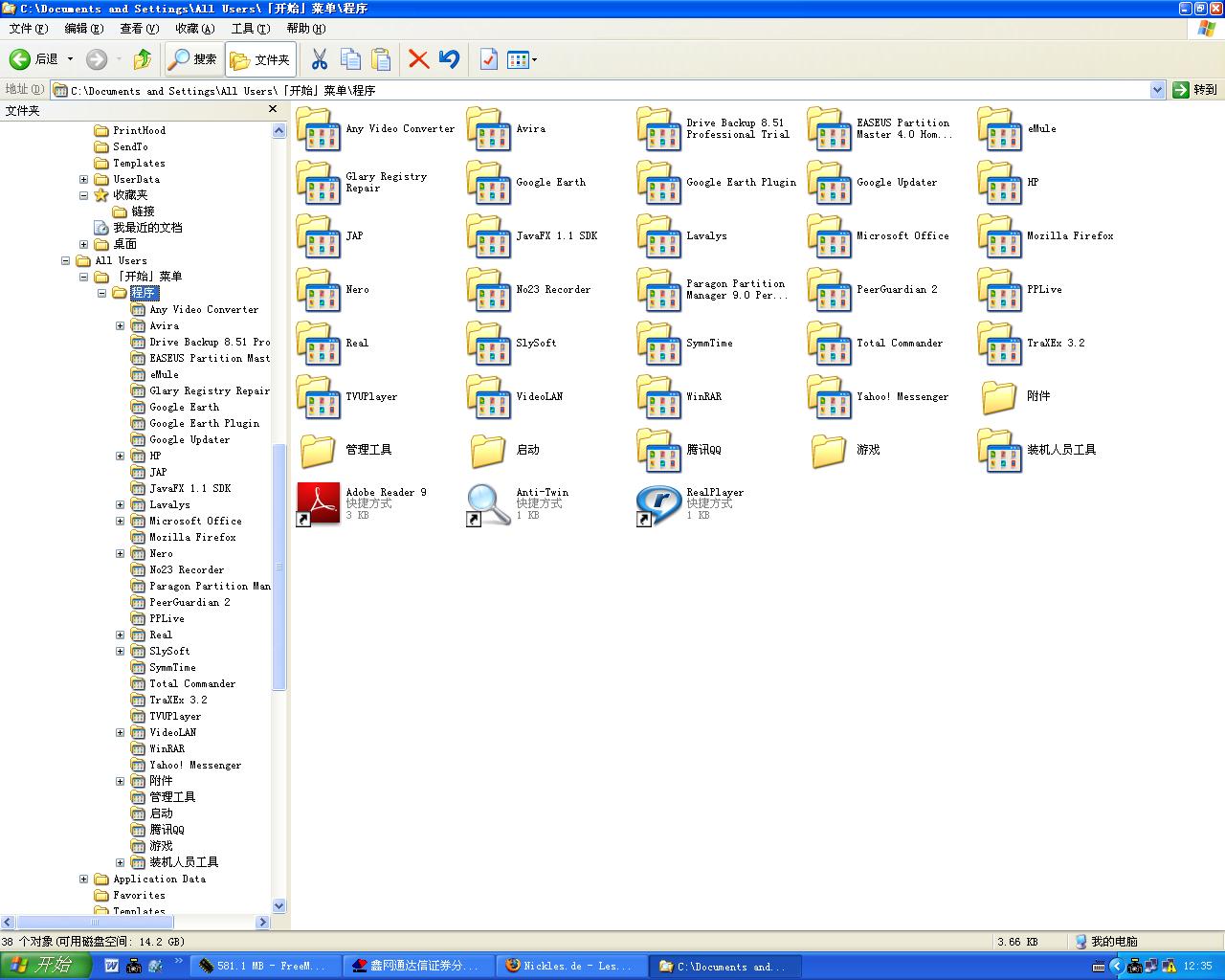1225x980 pixels.
Task: Open the 查看 (View) menu
Action: coord(139,29)
